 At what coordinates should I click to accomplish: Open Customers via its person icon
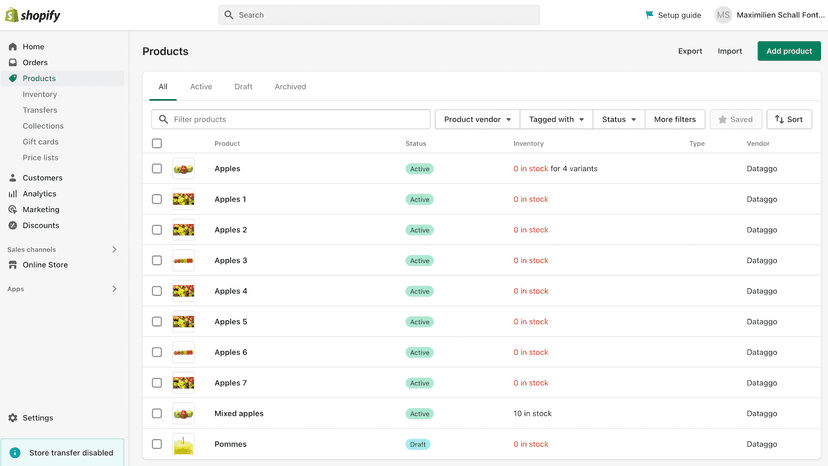point(13,178)
